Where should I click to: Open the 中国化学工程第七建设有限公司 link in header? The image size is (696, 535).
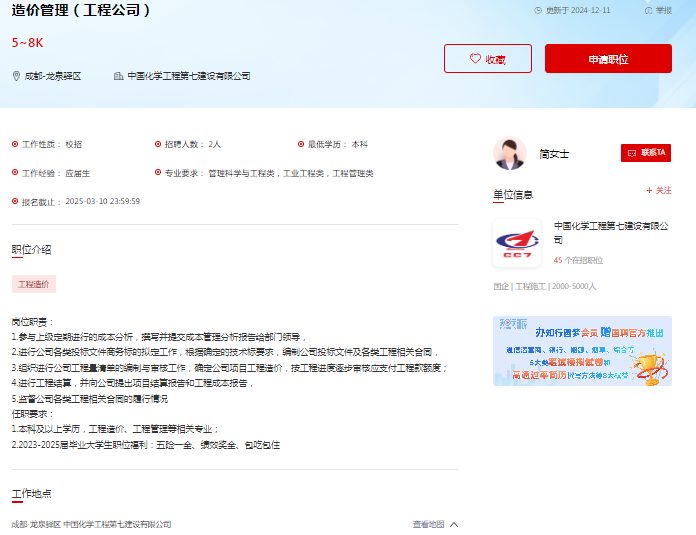point(189,76)
